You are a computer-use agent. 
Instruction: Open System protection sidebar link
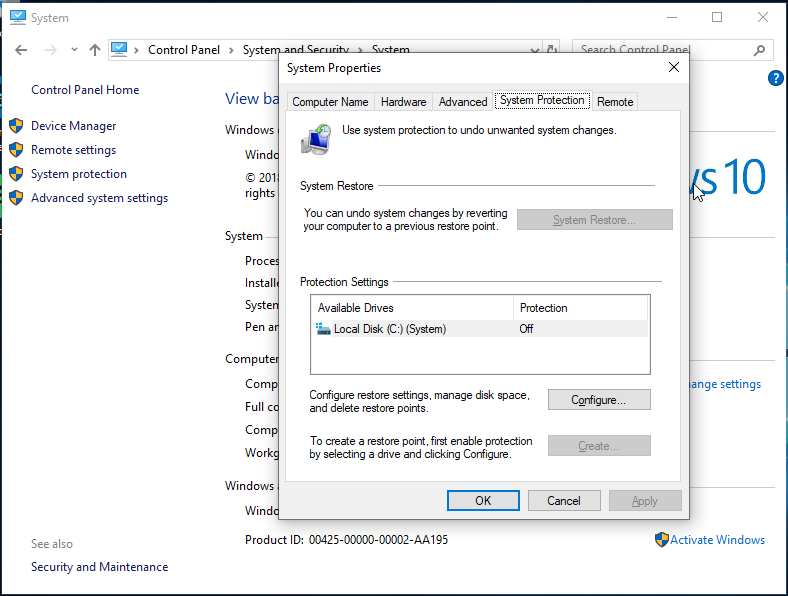[x=79, y=174]
